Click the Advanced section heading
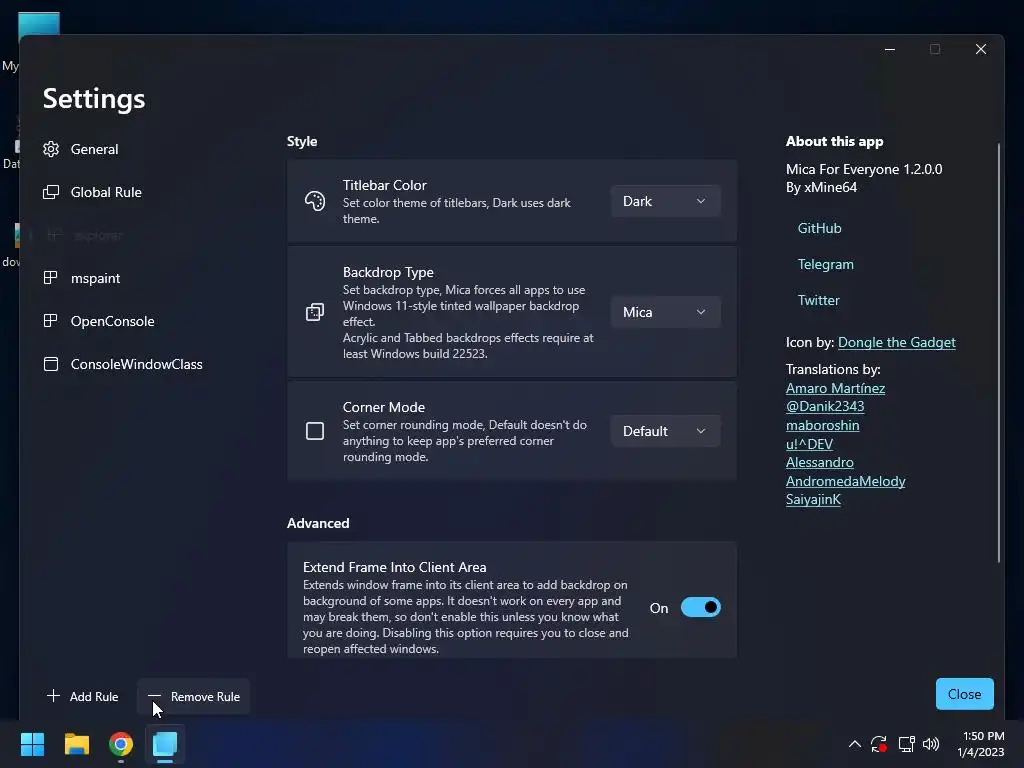Image resolution: width=1024 pixels, height=768 pixels. coord(318,523)
